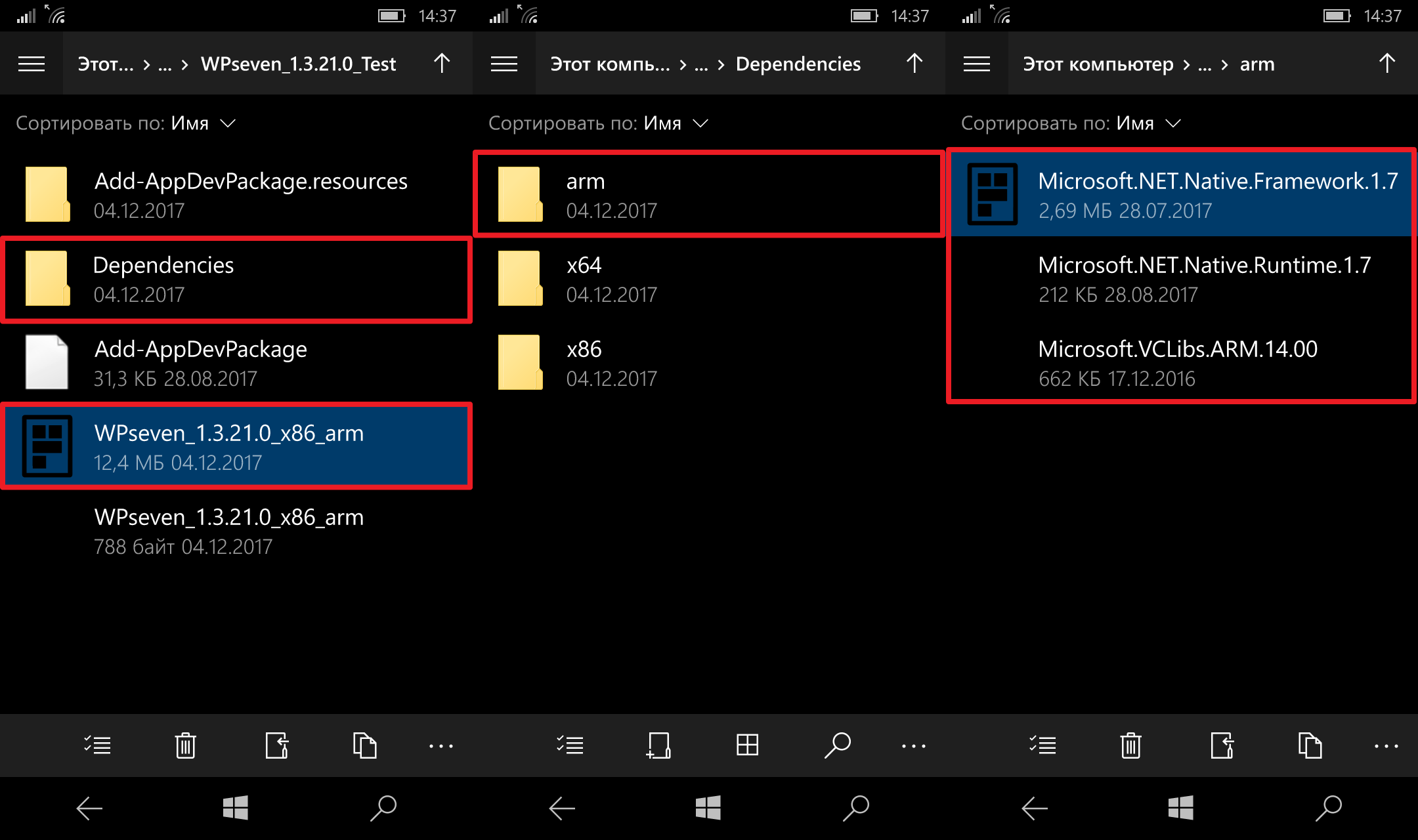Open hamburger menu in WPseven_1.3.21.0_Test pane
1418x840 pixels.
tap(32, 64)
